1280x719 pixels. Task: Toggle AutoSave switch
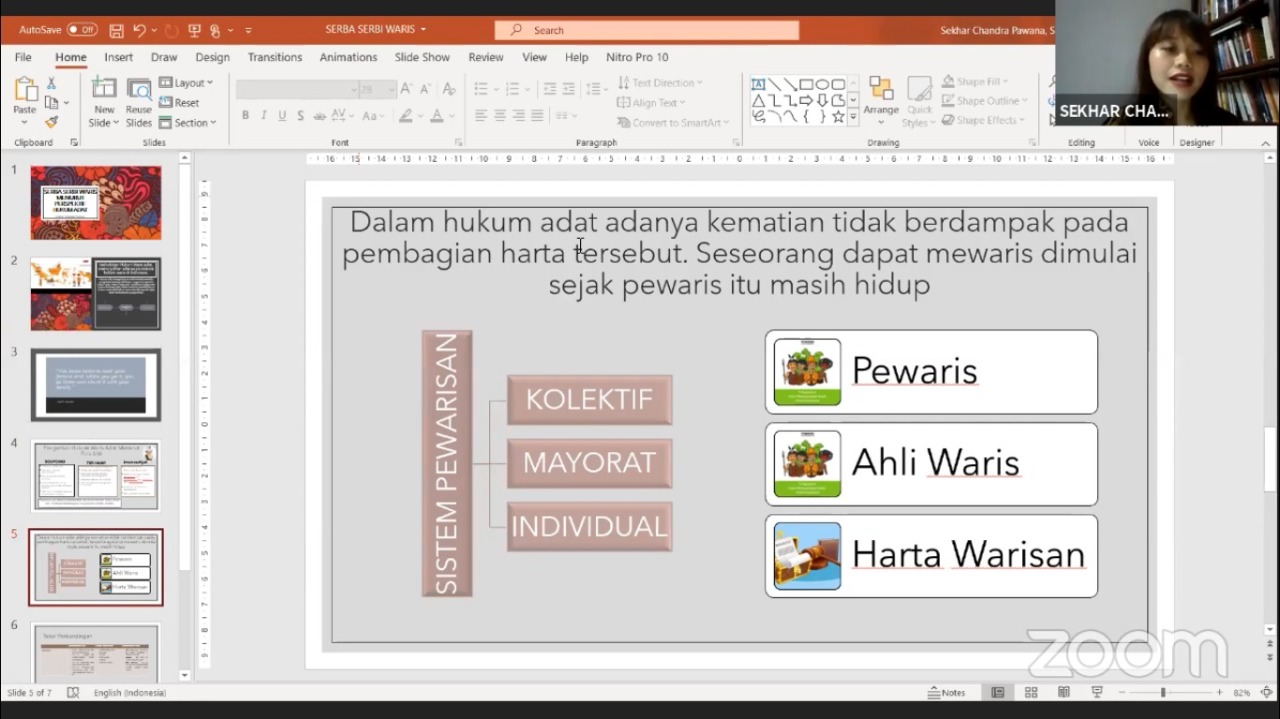pyautogui.click(x=82, y=30)
